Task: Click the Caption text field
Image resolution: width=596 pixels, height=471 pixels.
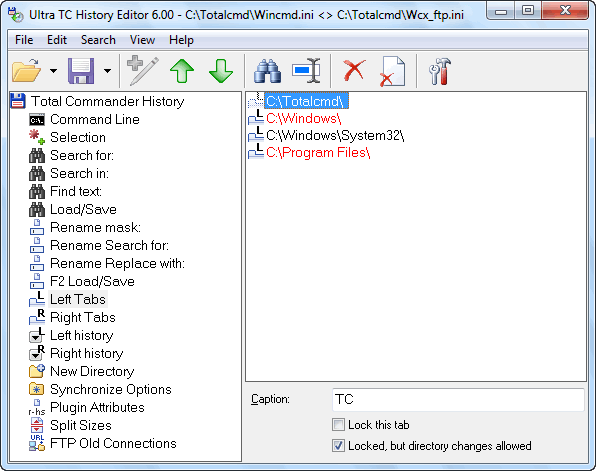Action: pyautogui.click(x=458, y=400)
